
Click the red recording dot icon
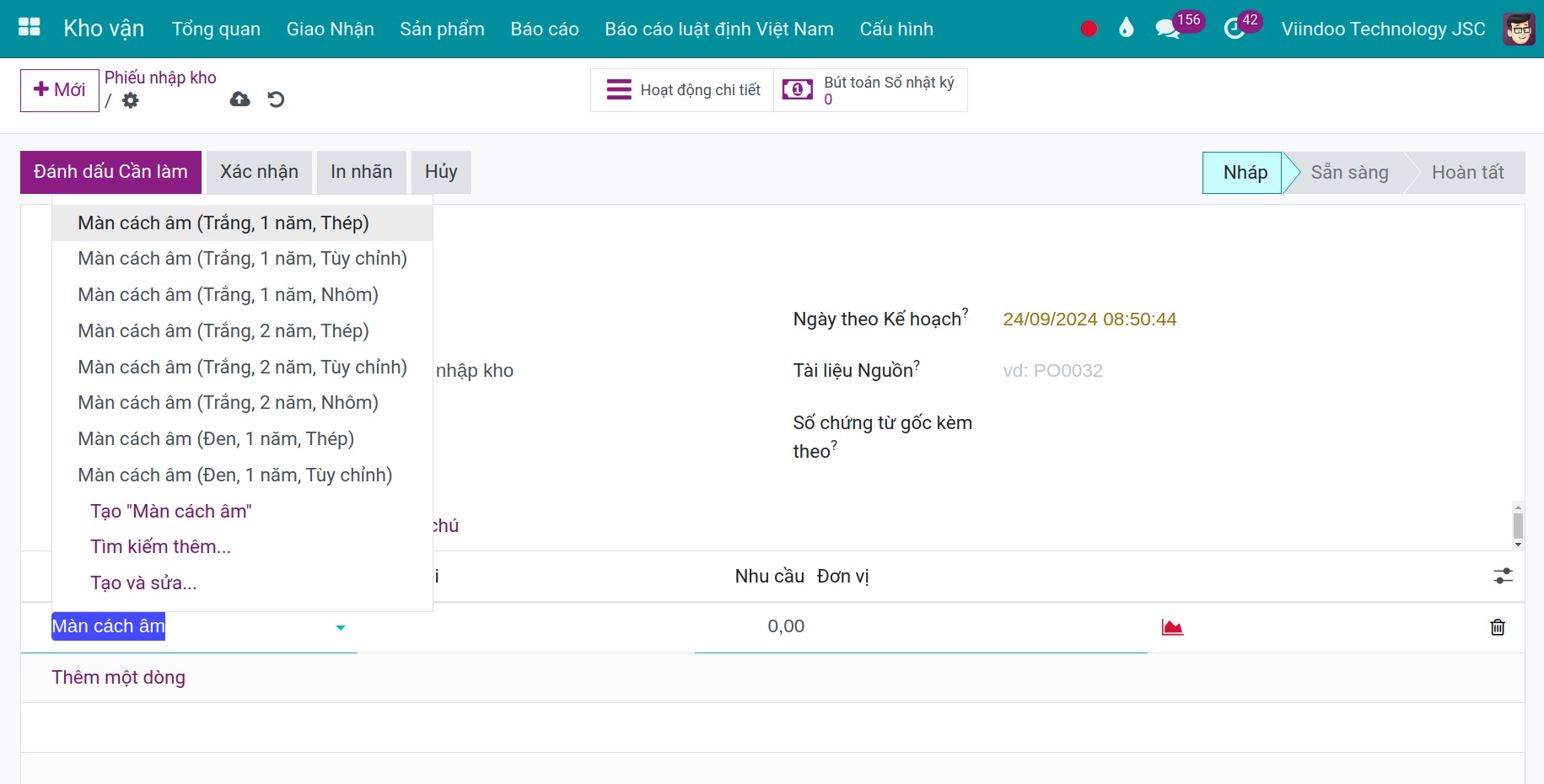(1089, 29)
